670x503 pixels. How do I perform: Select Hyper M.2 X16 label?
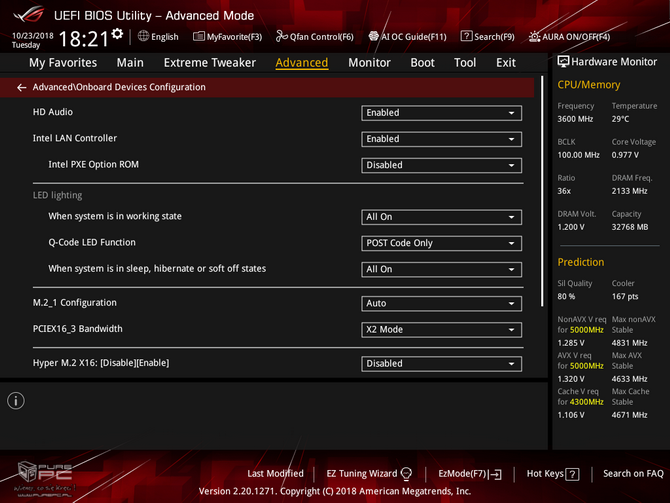(101, 363)
